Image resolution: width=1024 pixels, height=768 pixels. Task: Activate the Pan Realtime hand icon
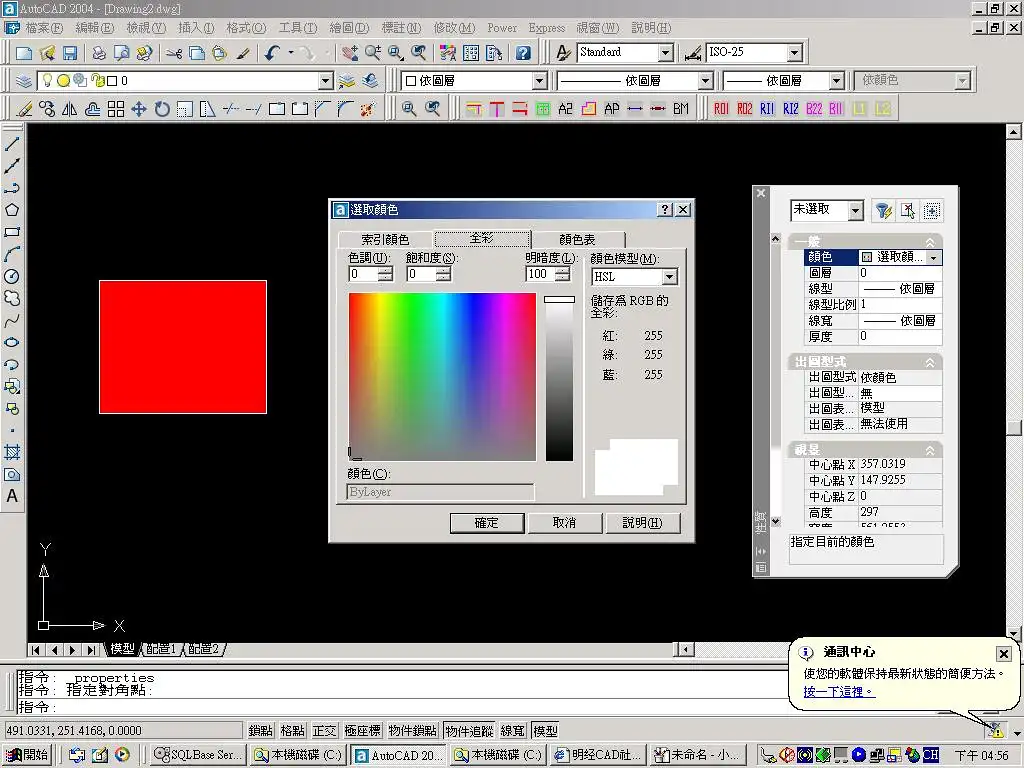coord(350,53)
